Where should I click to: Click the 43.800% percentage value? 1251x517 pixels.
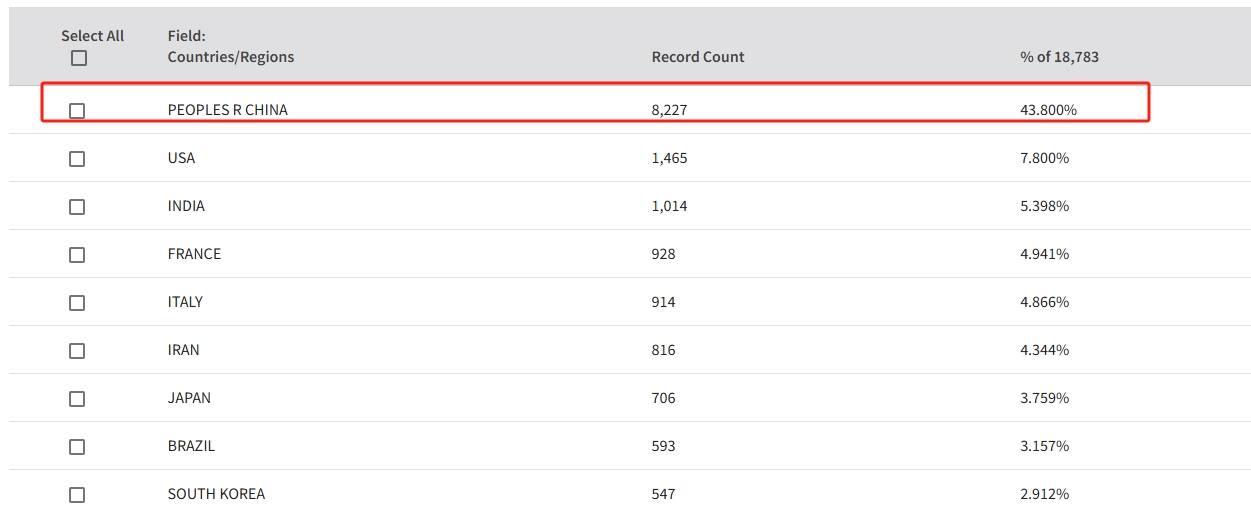(x=1048, y=110)
